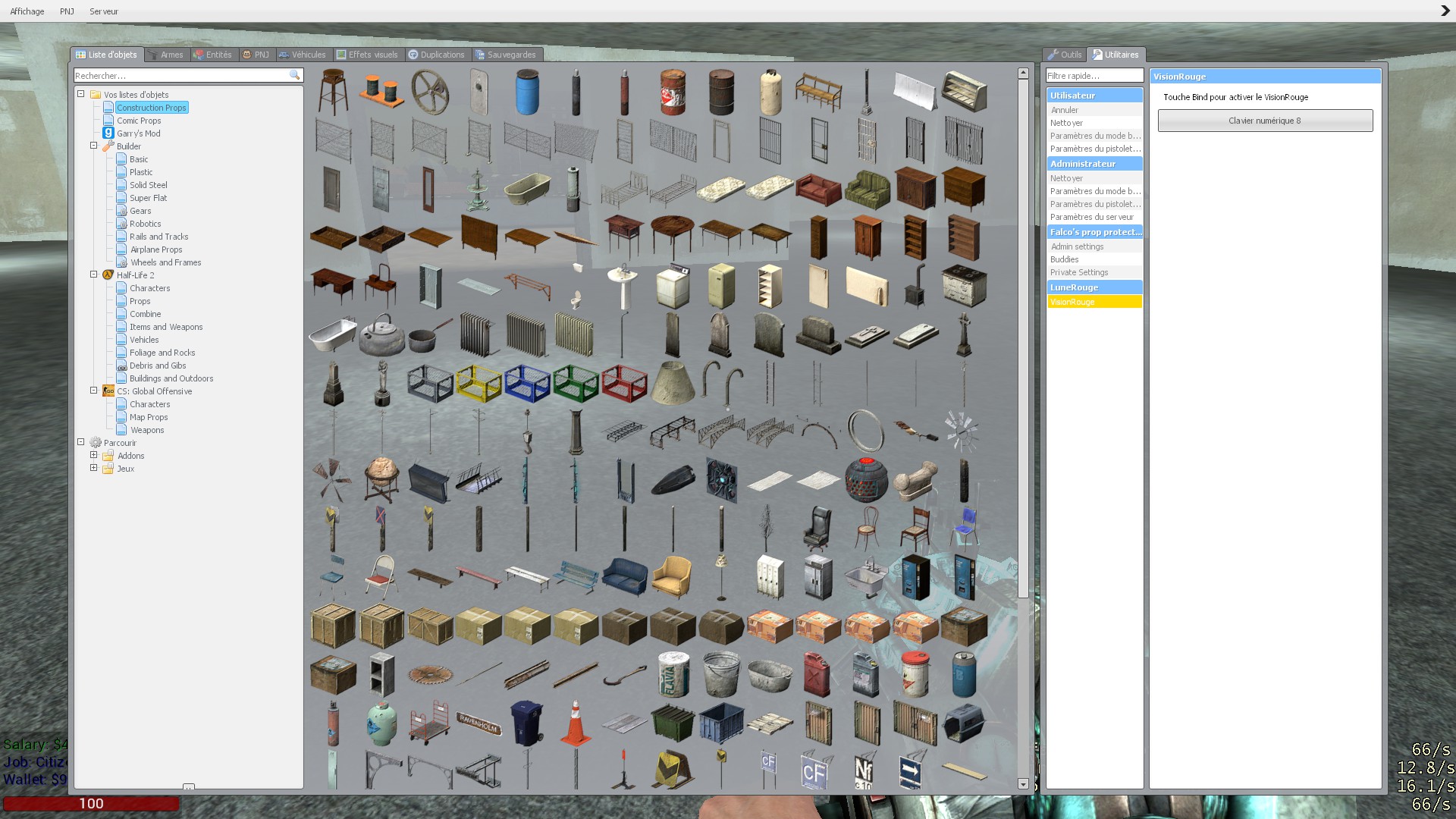Open Admin settings in Falco's prop protection
Screen dimensions: 1456x819
click(1094, 246)
